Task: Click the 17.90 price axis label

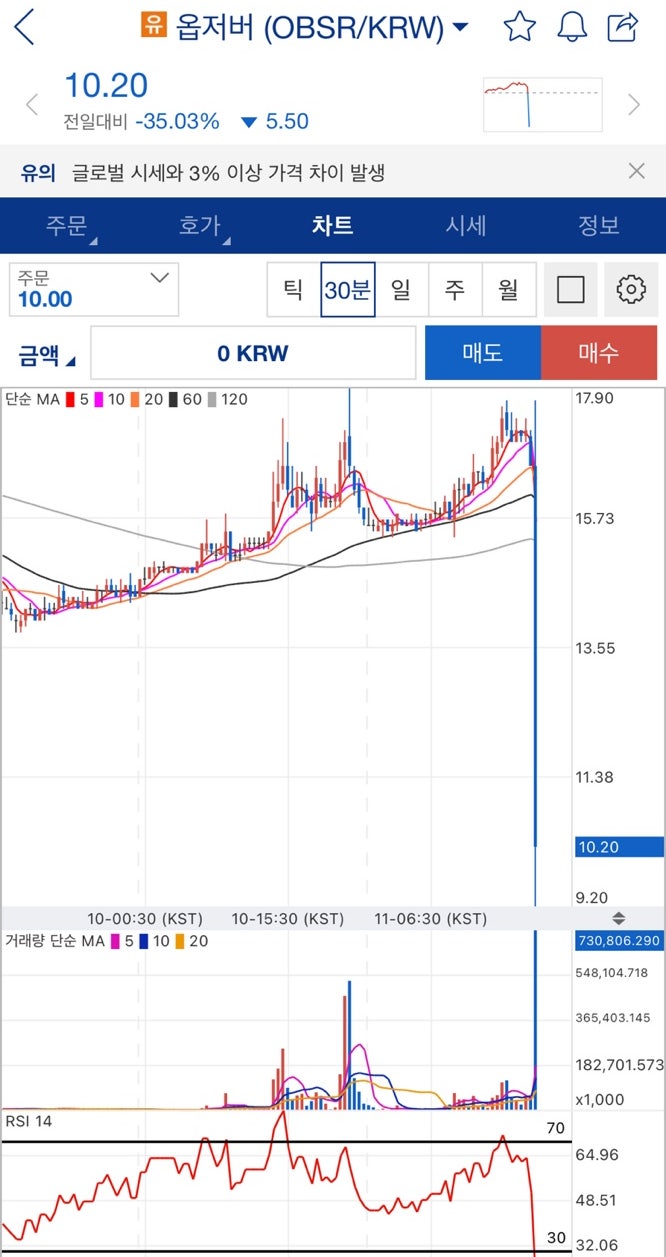Action: (596, 398)
